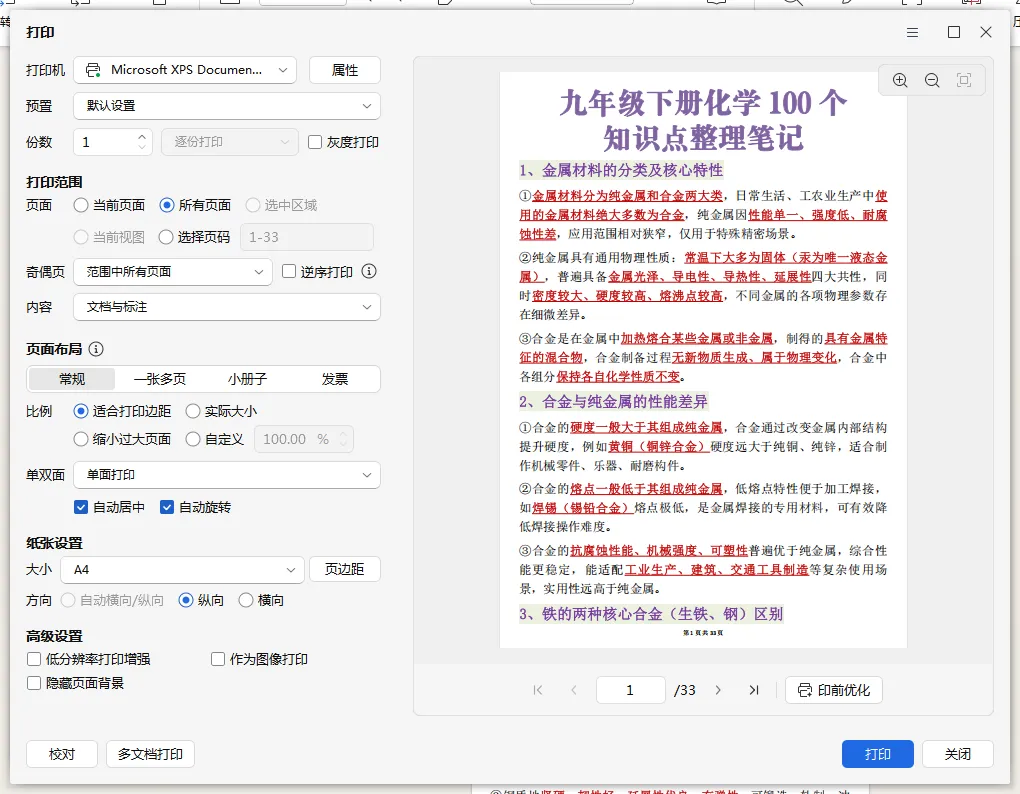Click the fit-page icon in preview toolbar
The image size is (1020, 794).
click(x=963, y=80)
